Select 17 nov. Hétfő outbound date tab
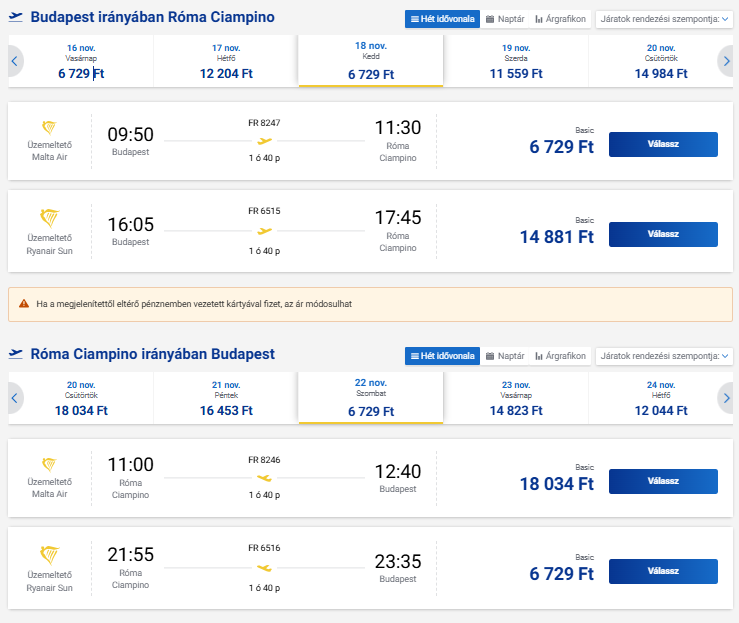Image resolution: width=739 pixels, height=623 pixels. (x=226, y=61)
